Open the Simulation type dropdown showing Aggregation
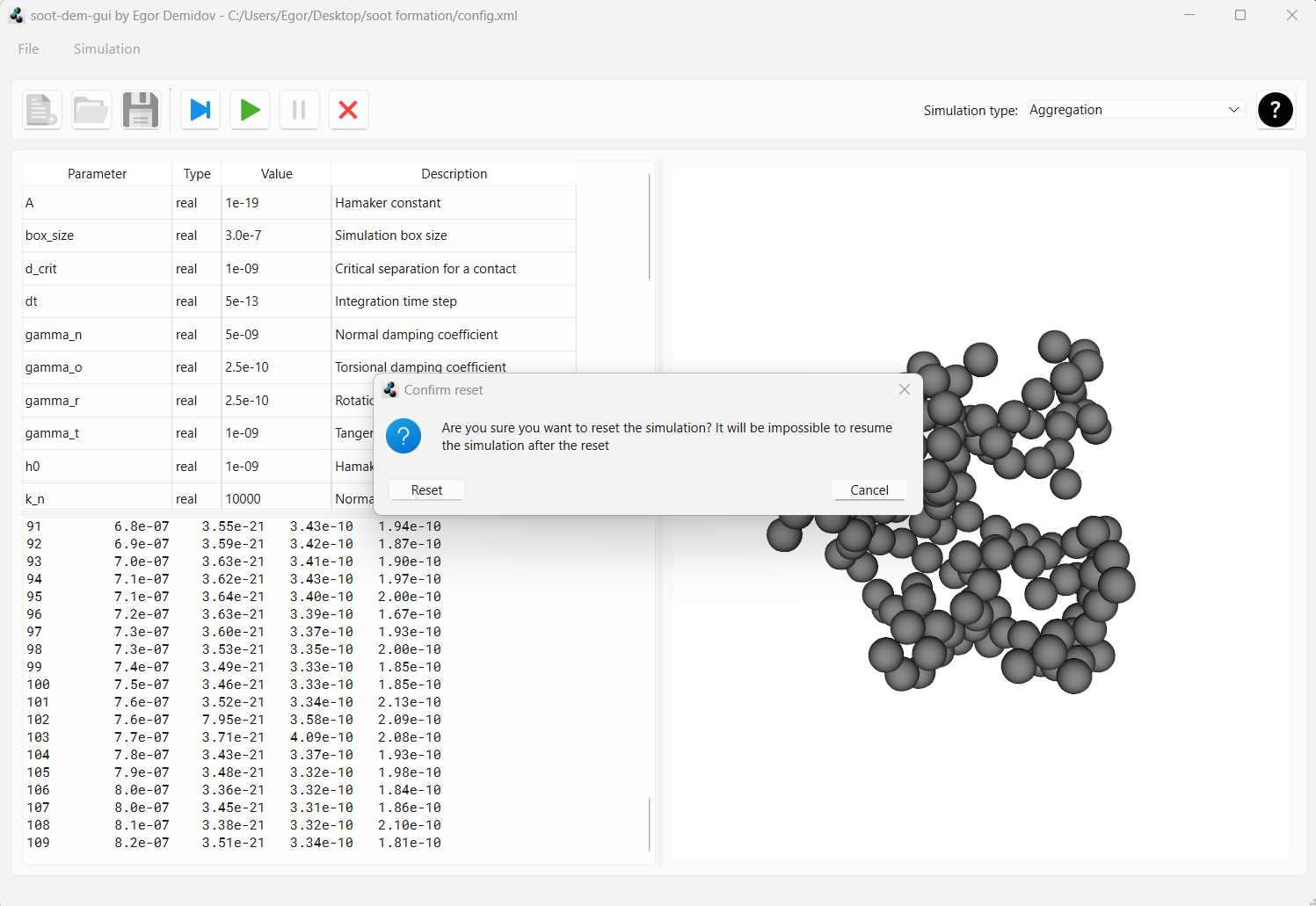The image size is (1316, 906). (1135, 110)
